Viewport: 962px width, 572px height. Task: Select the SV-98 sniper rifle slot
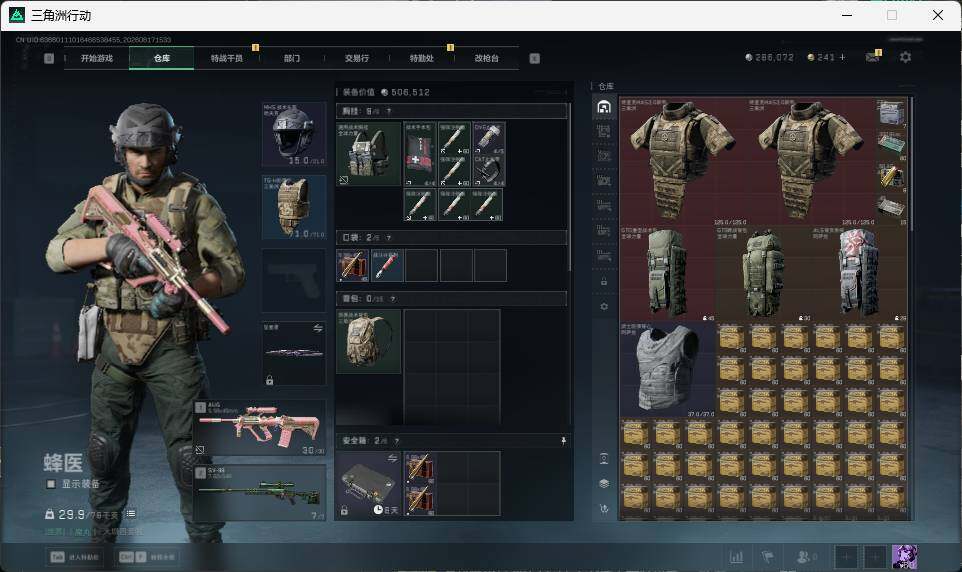260,493
